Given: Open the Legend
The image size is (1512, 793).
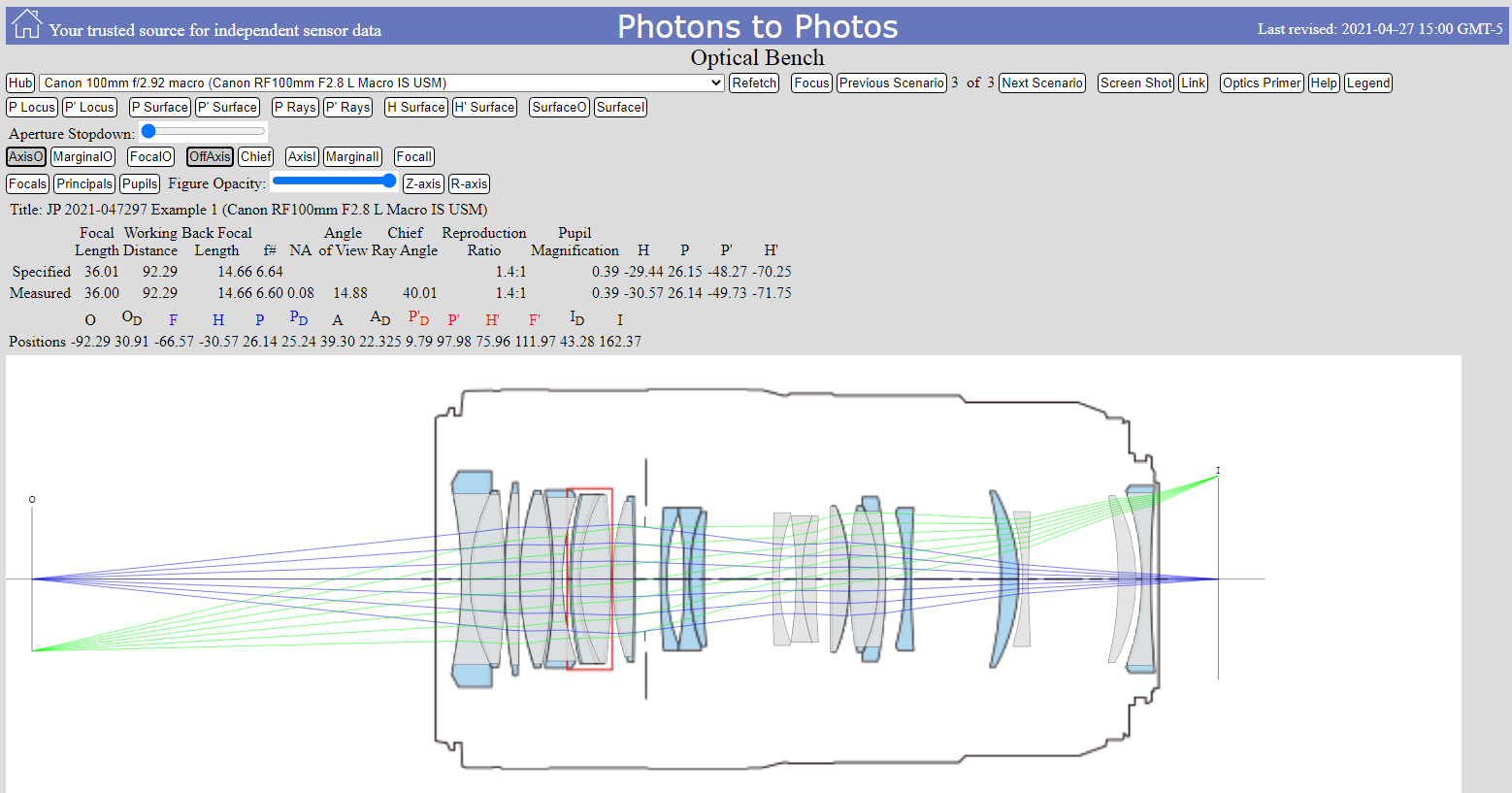Looking at the screenshot, I should point(1368,83).
